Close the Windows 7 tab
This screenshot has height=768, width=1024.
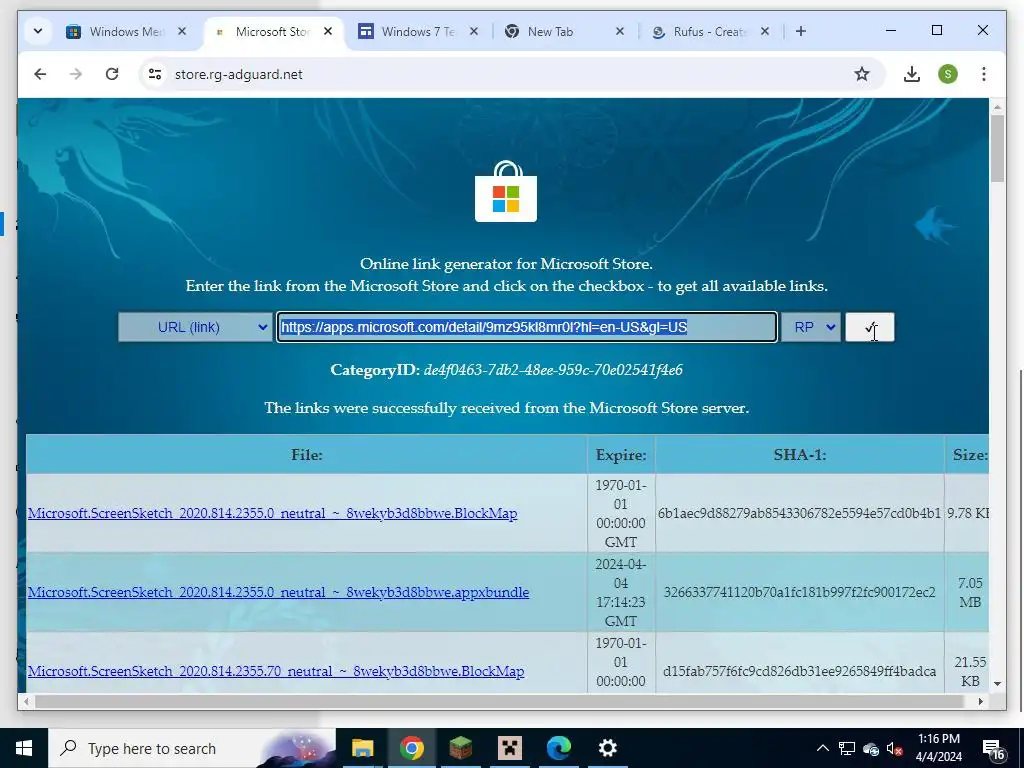point(474,31)
